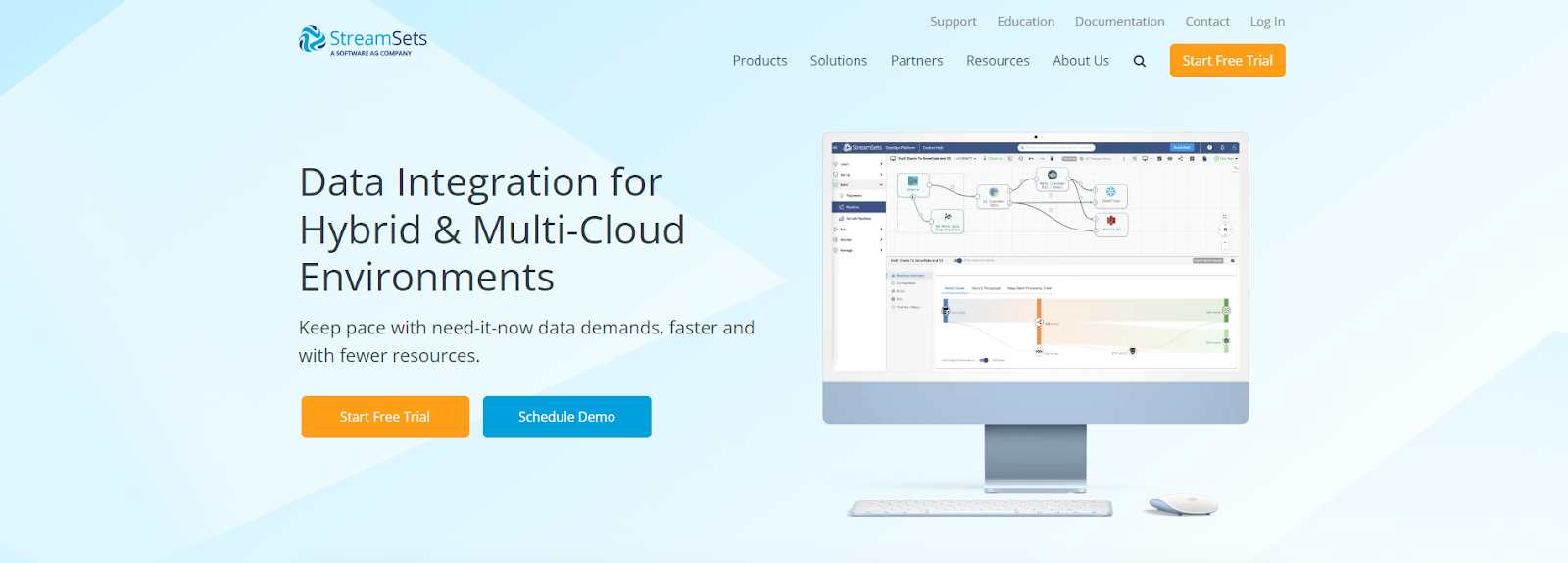Open the StreamSets logo home link
The image size is (1568, 563).
[364, 40]
